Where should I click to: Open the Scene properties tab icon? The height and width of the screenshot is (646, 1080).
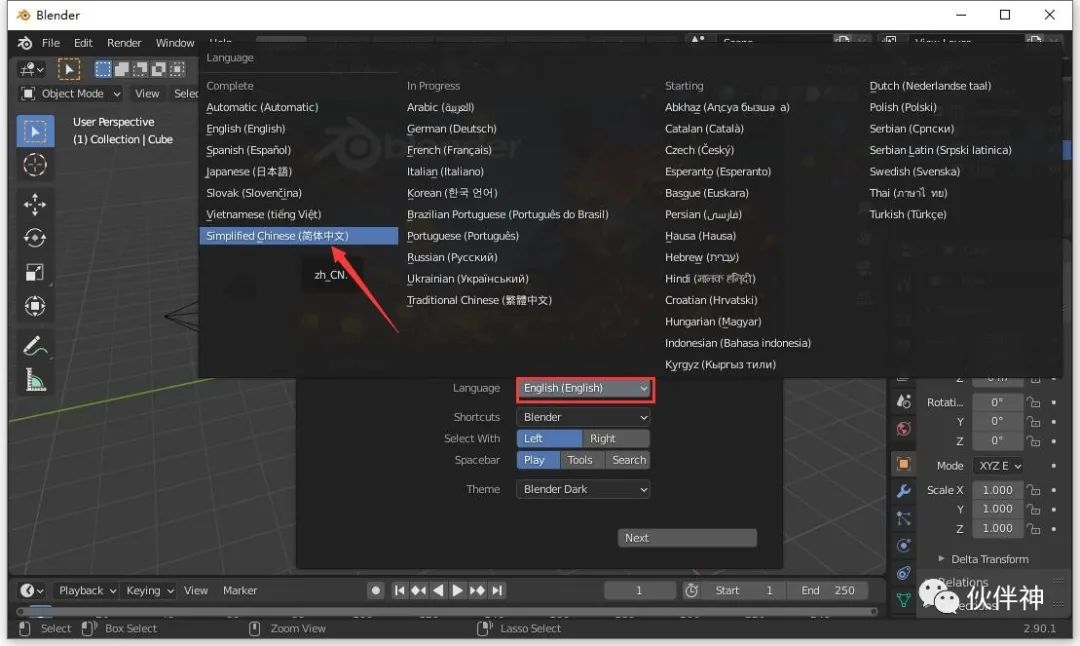(904, 402)
